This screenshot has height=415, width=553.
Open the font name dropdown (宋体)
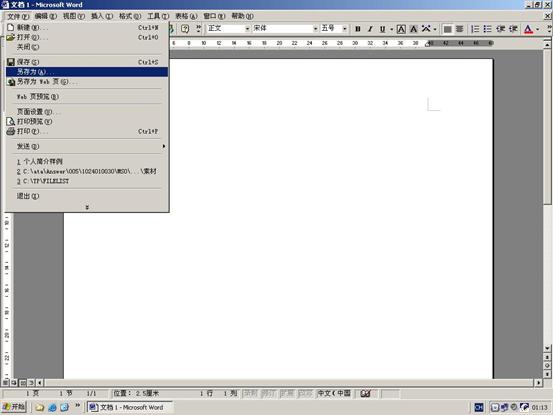click(x=315, y=29)
